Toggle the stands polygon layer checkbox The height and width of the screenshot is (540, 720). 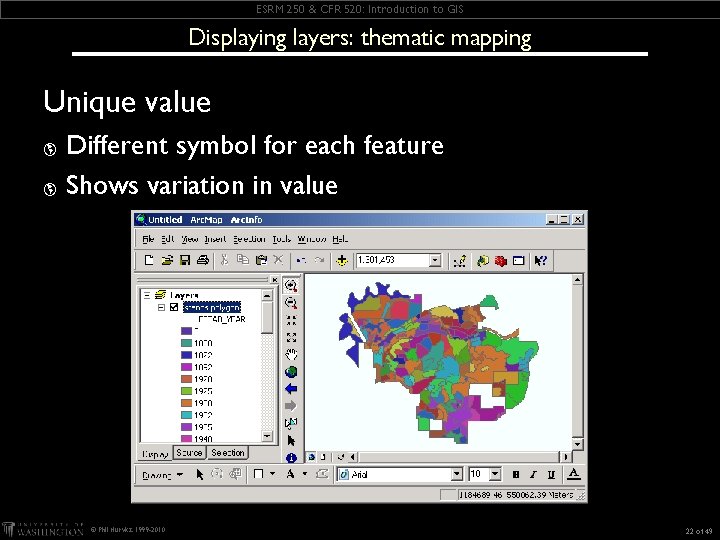[x=174, y=307]
